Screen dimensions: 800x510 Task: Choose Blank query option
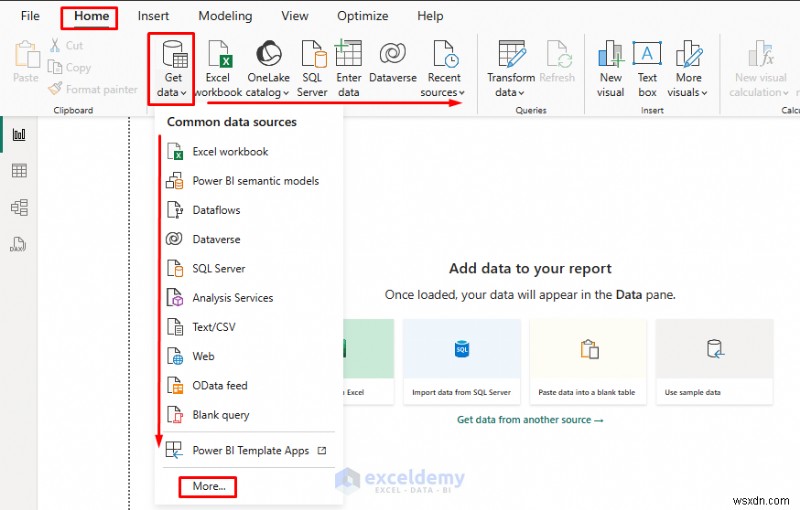(248, 415)
